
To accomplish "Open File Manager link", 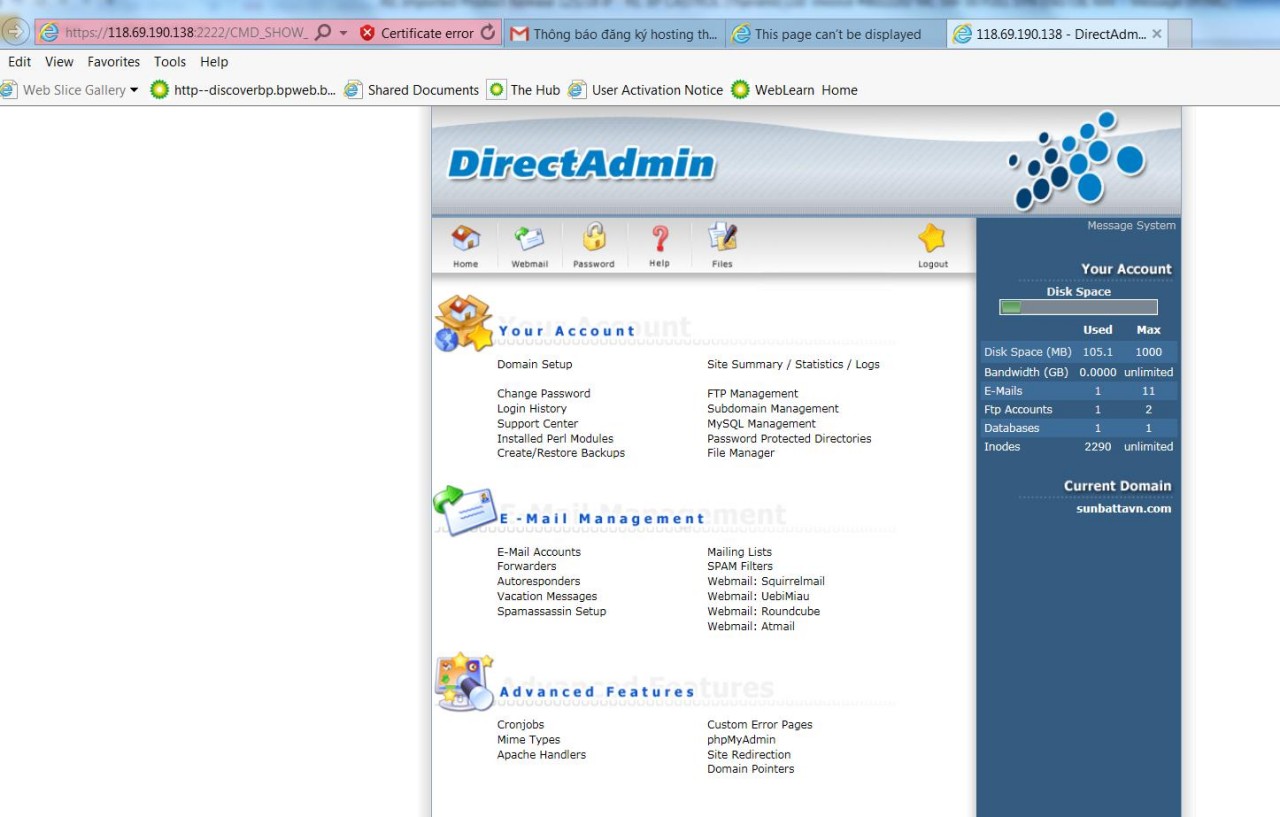I will [741, 453].
